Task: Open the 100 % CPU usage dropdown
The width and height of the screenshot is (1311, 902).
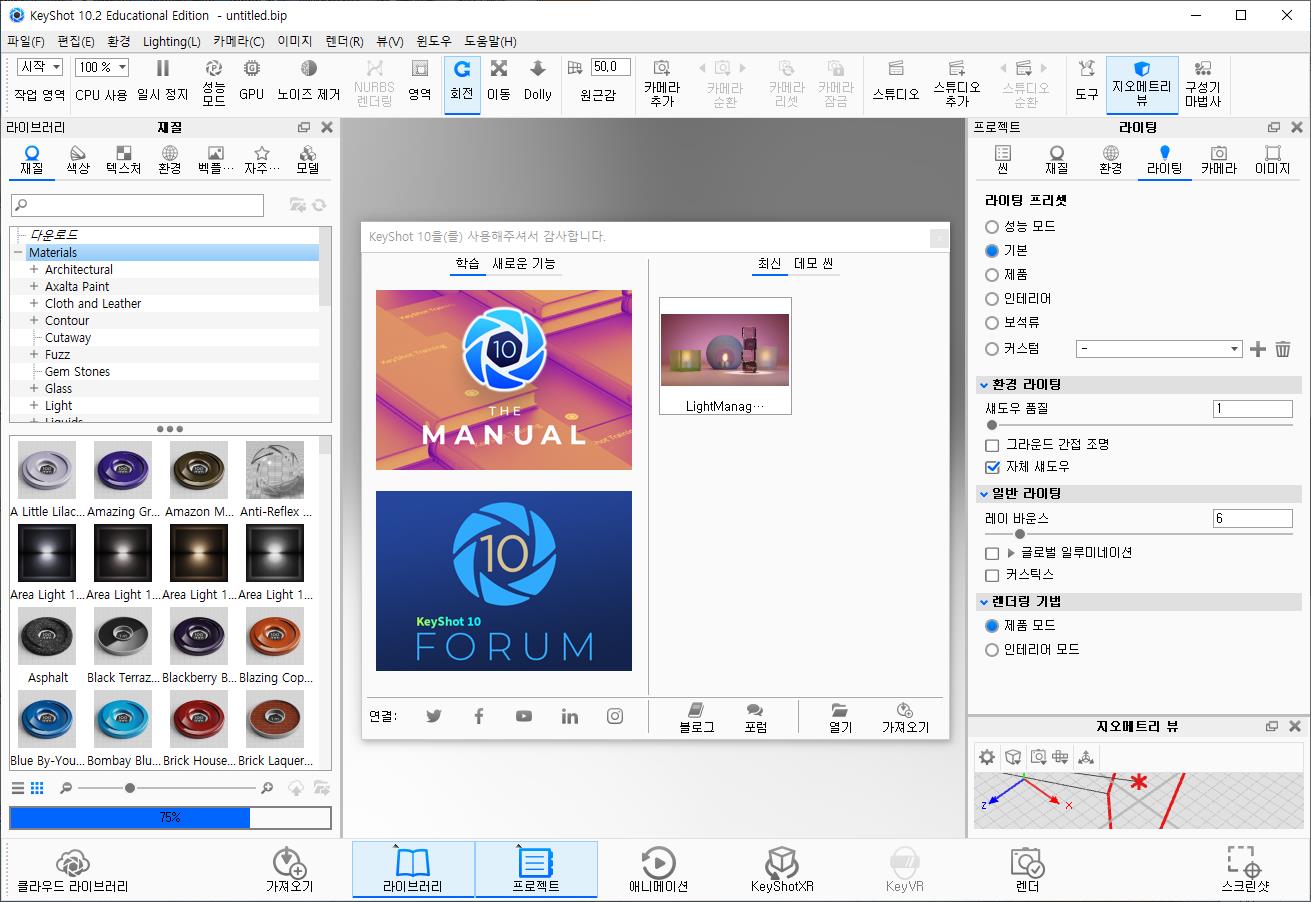Action: pos(102,67)
